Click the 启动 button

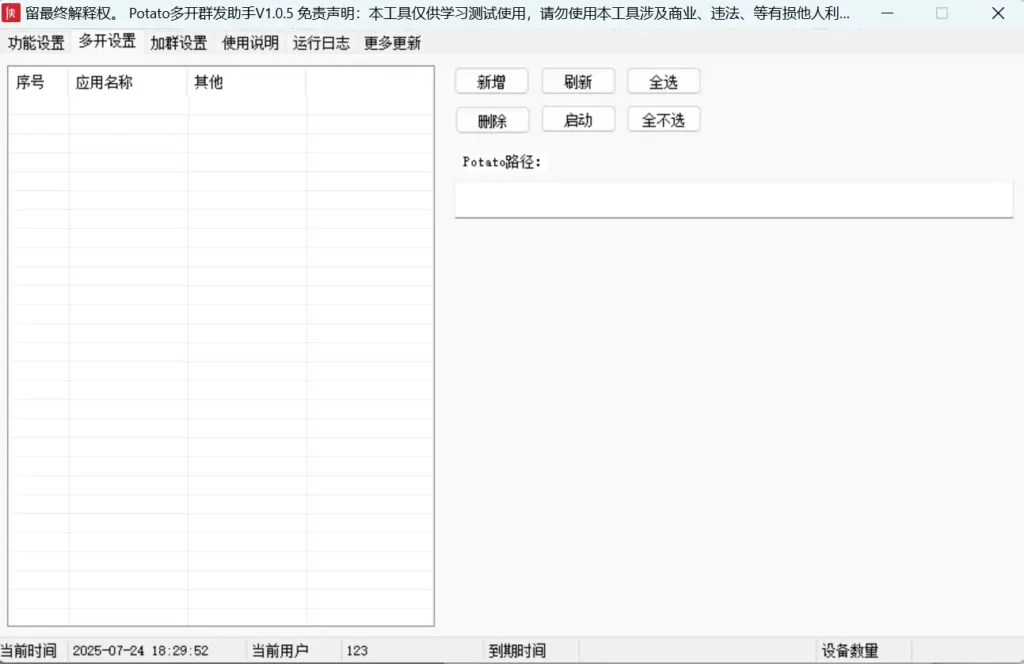click(x=578, y=120)
